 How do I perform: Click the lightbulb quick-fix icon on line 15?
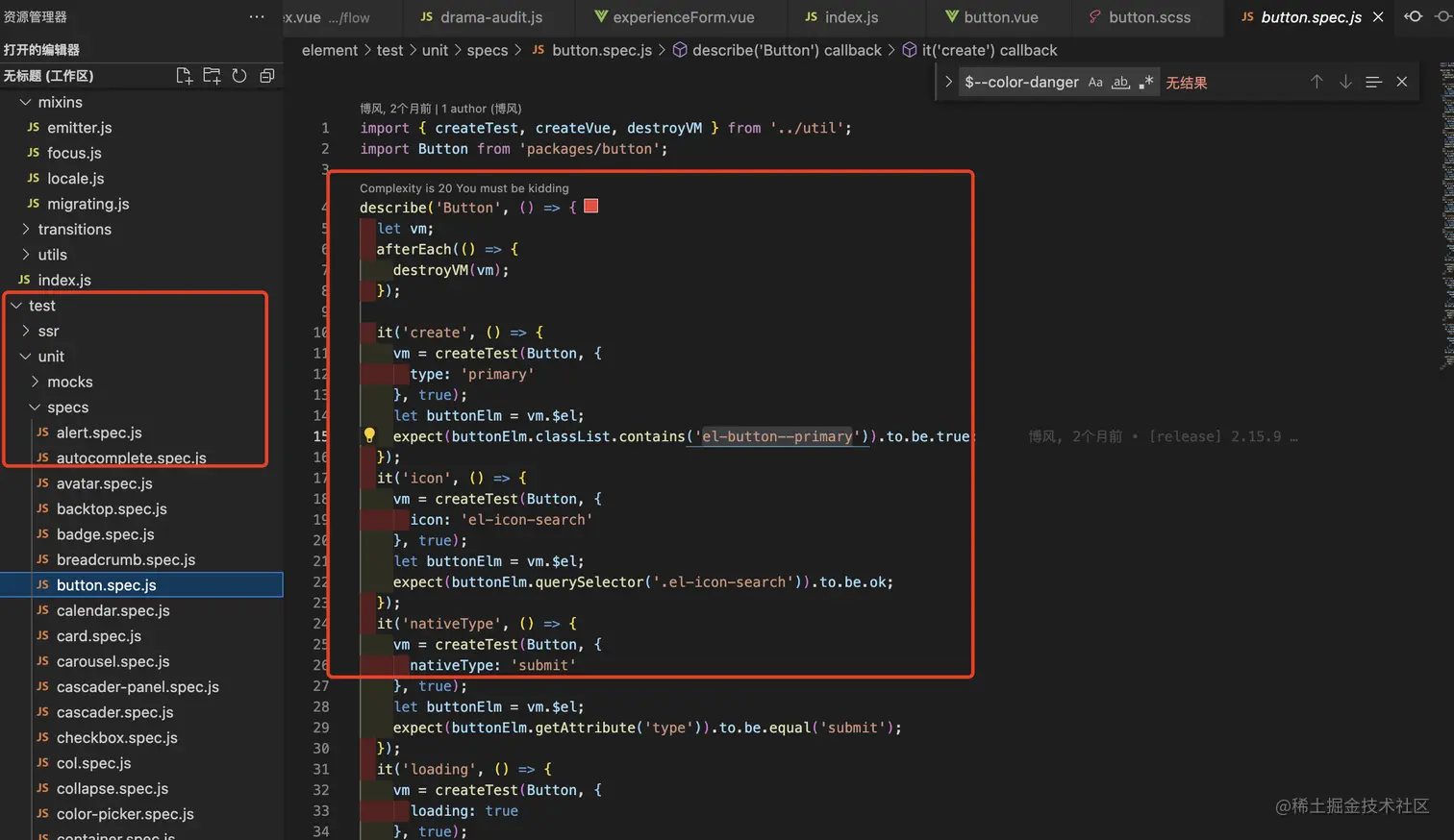click(x=369, y=436)
